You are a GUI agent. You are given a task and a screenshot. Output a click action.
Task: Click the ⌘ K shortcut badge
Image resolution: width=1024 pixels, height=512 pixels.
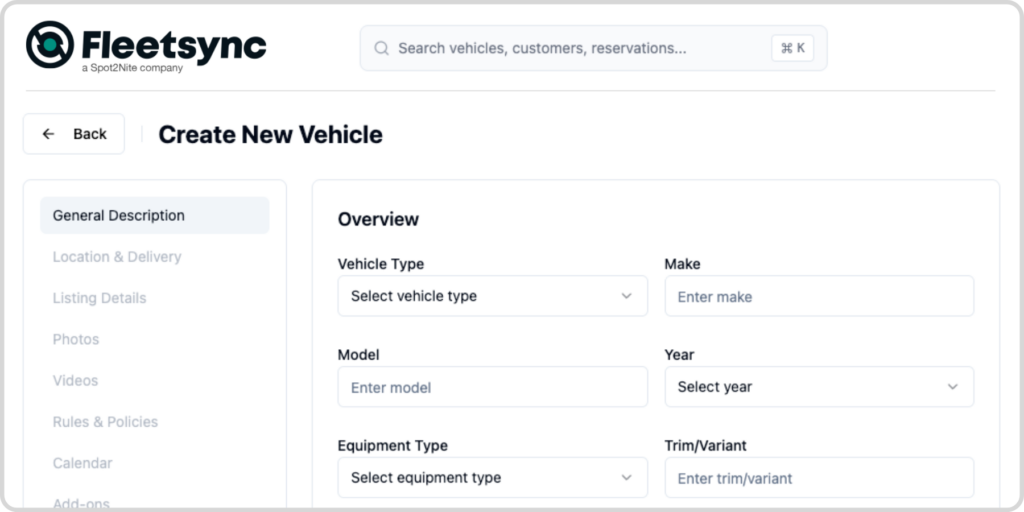(x=792, y=48)
